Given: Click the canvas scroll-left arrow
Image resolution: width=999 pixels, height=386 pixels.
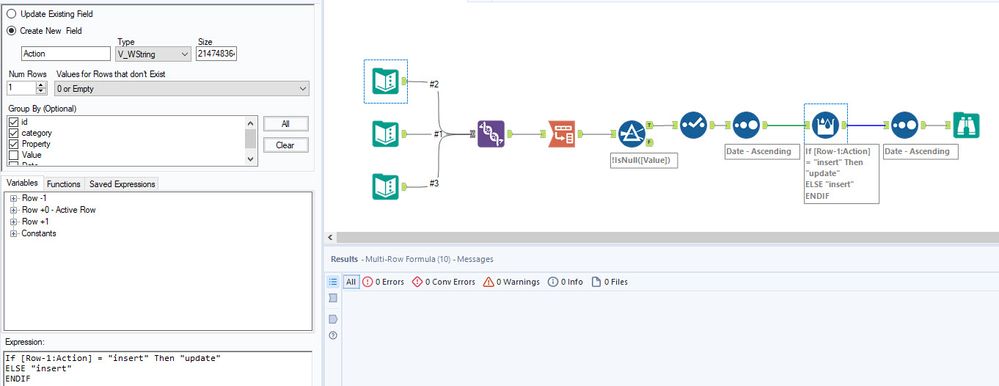Looking at the screenshot, I should click(x=329, y=237).
